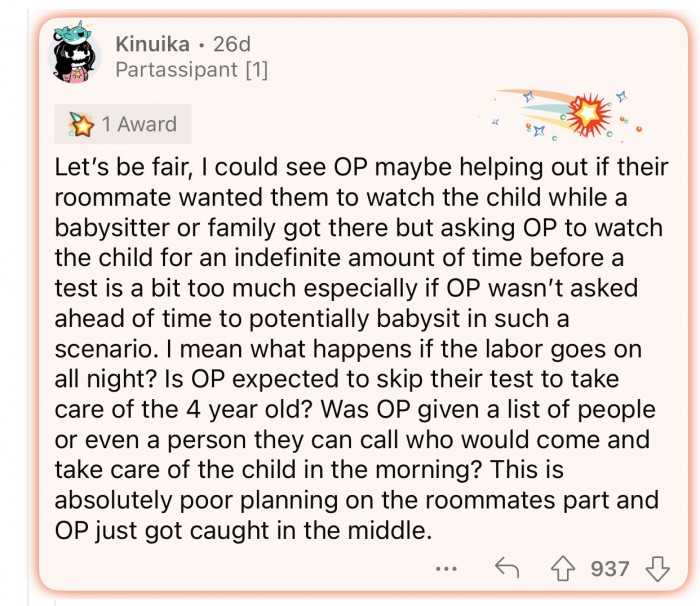Click the 937 vote score

610,569
